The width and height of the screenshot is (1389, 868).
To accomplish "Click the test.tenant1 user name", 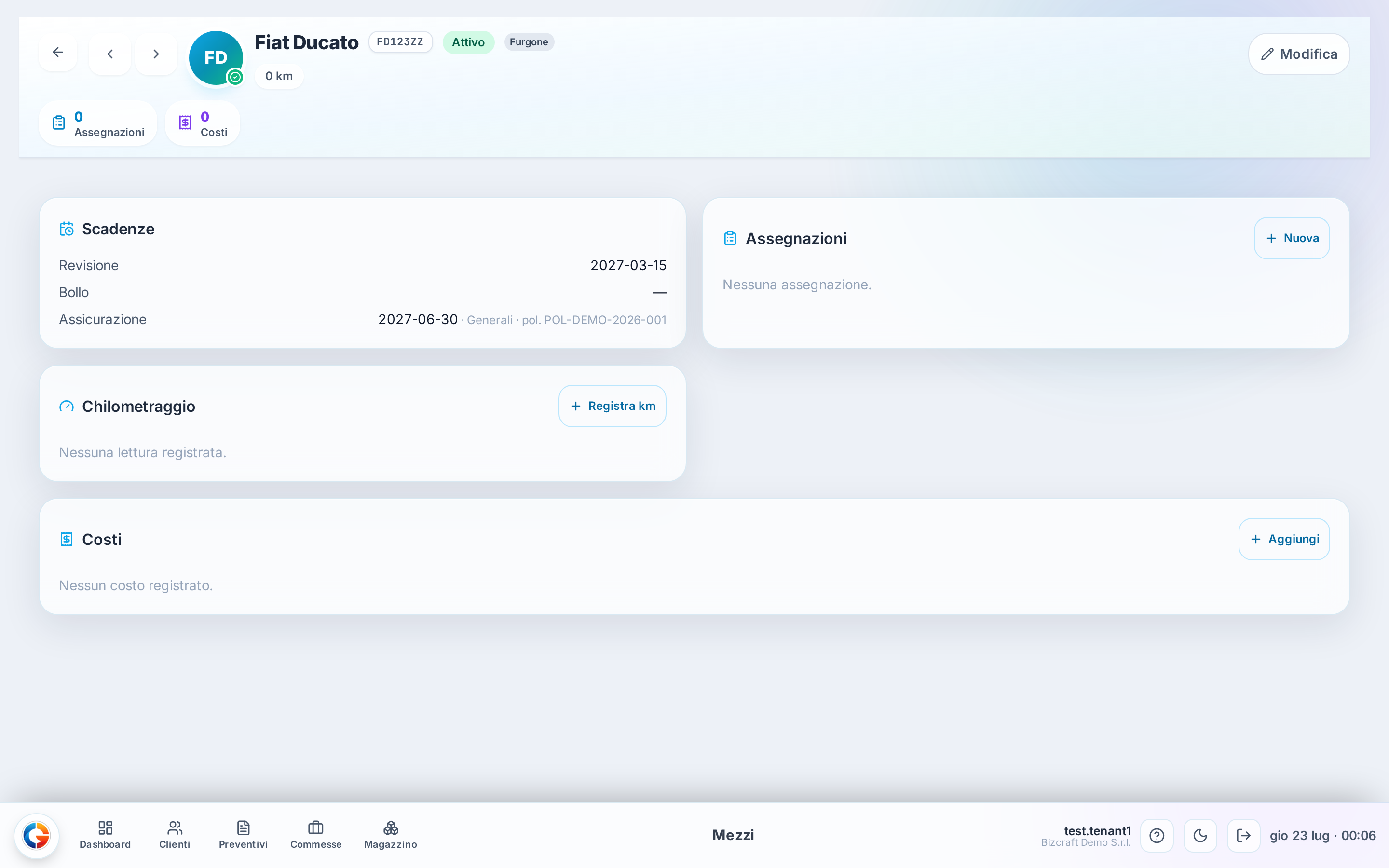I will click(1097, 831).
